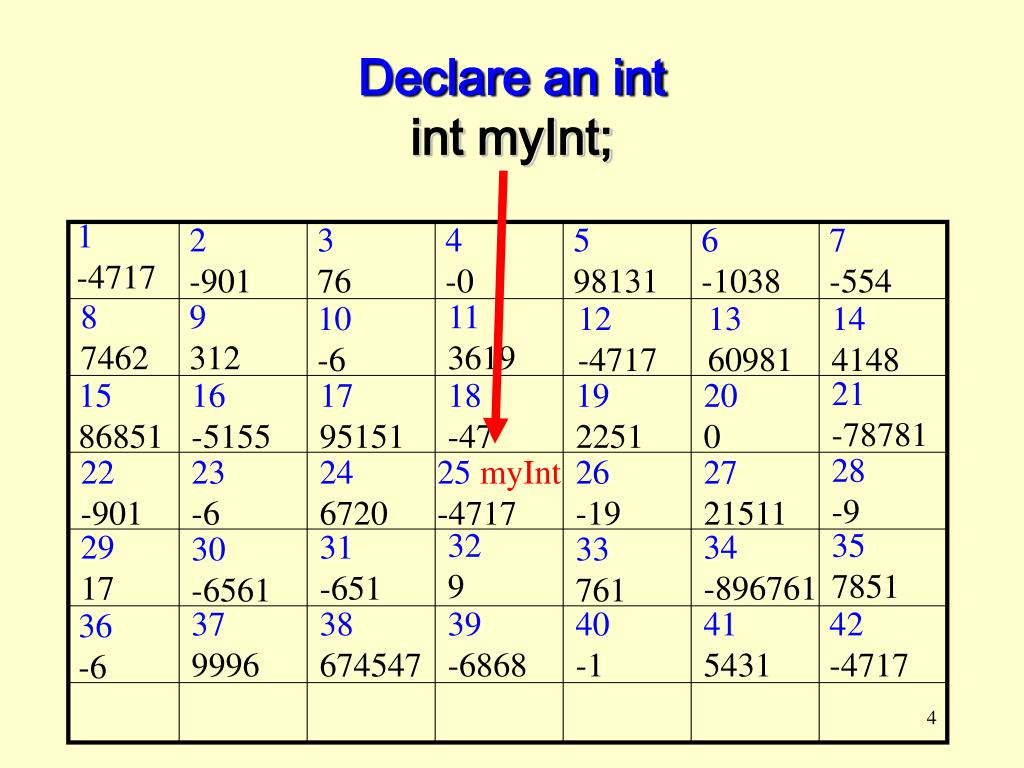Click the blue address number 1
This screenshot has height=768, width=1024.
84,238
